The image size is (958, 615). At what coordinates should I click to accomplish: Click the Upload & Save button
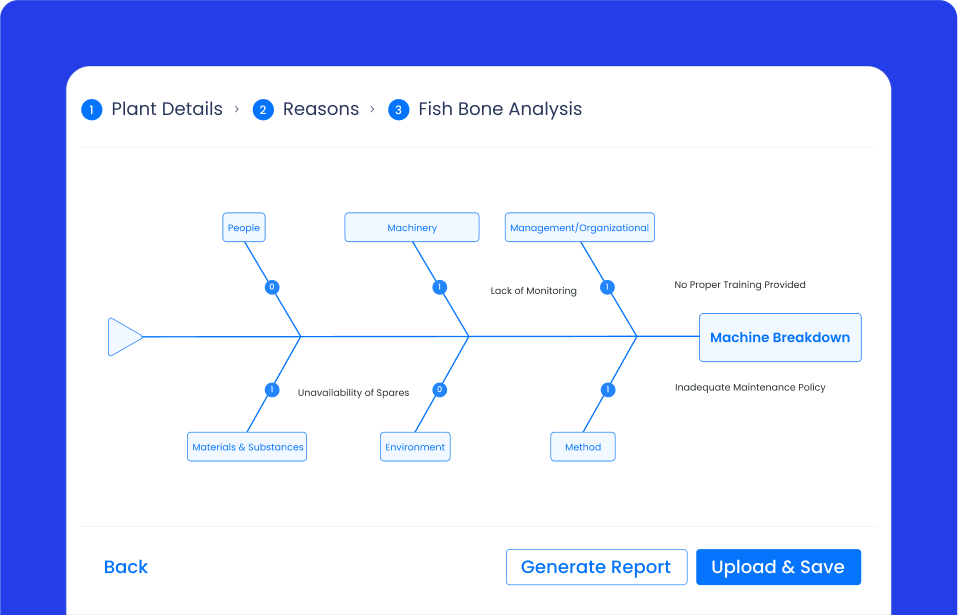pyautogui.click(x=778, y=567)
